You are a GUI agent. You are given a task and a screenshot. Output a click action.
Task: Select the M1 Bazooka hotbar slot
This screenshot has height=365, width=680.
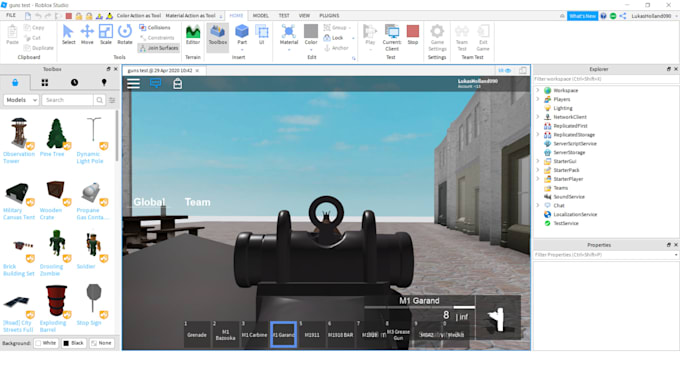[226, 334]
